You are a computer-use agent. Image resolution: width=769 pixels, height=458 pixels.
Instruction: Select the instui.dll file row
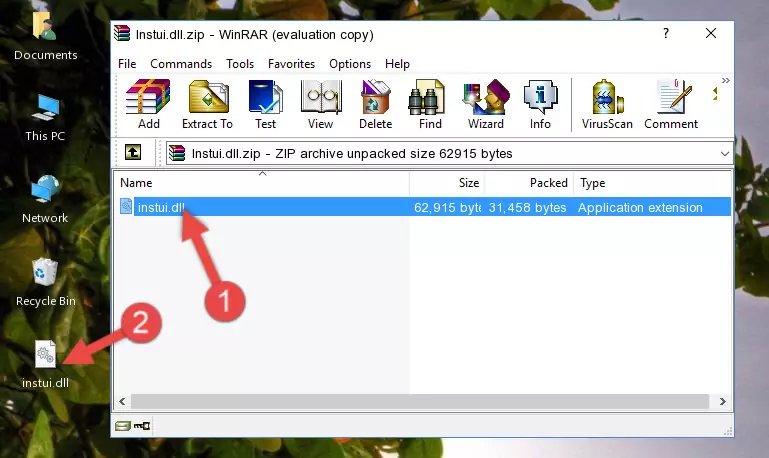click(x=425, y=207)
